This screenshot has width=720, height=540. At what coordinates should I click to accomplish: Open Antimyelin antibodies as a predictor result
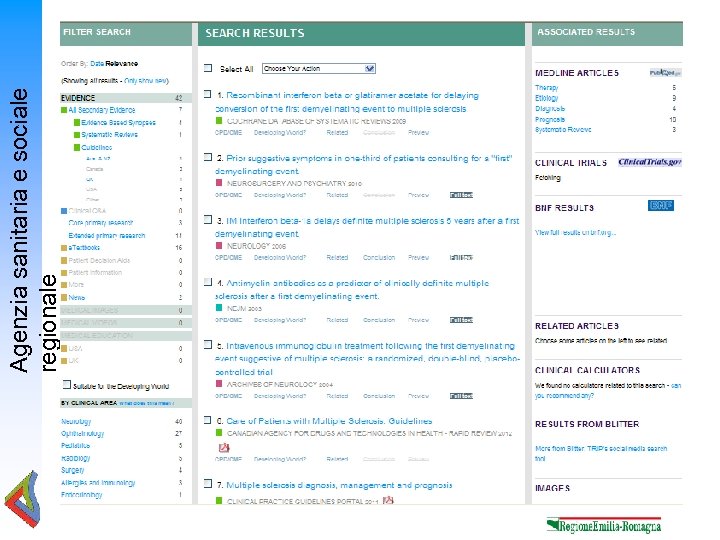pyautogui.click(x=352, y=290)
